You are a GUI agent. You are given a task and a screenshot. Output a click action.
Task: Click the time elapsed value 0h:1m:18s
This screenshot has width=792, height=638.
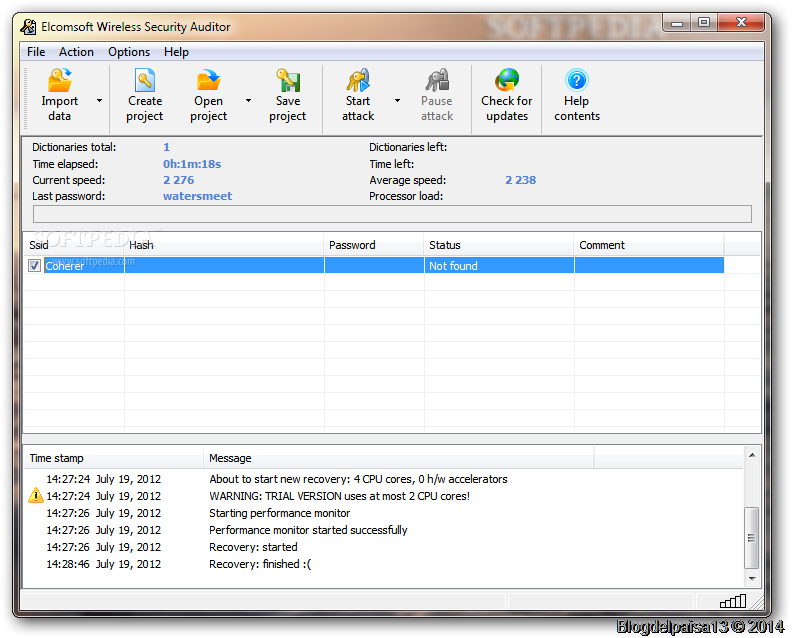(192, 164)
